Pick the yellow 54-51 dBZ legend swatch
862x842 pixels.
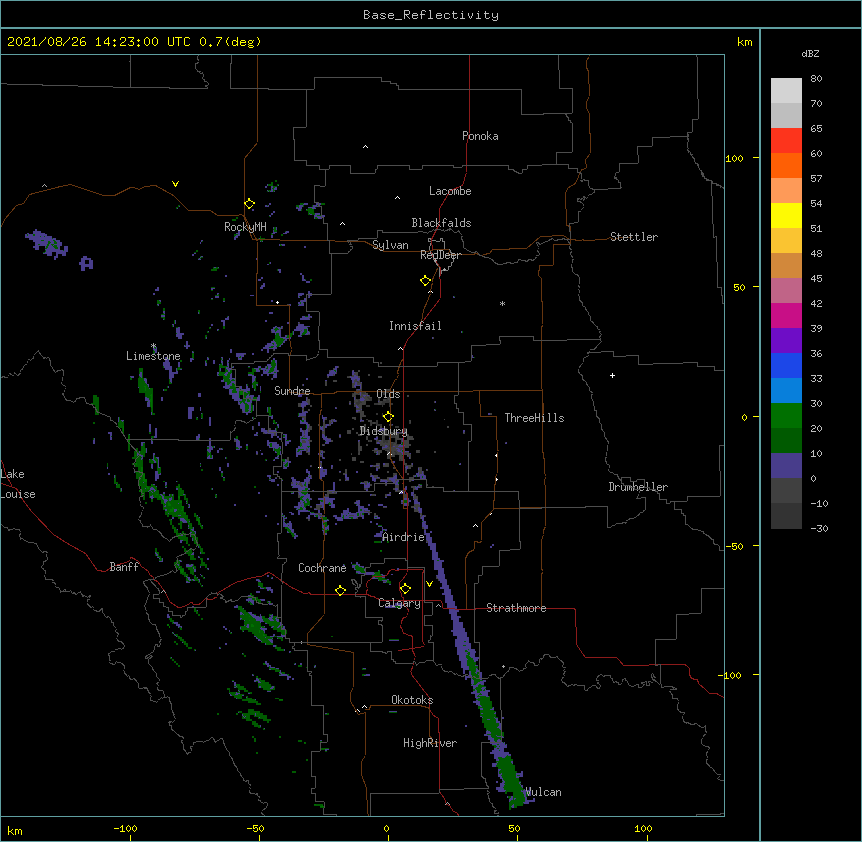786,215
